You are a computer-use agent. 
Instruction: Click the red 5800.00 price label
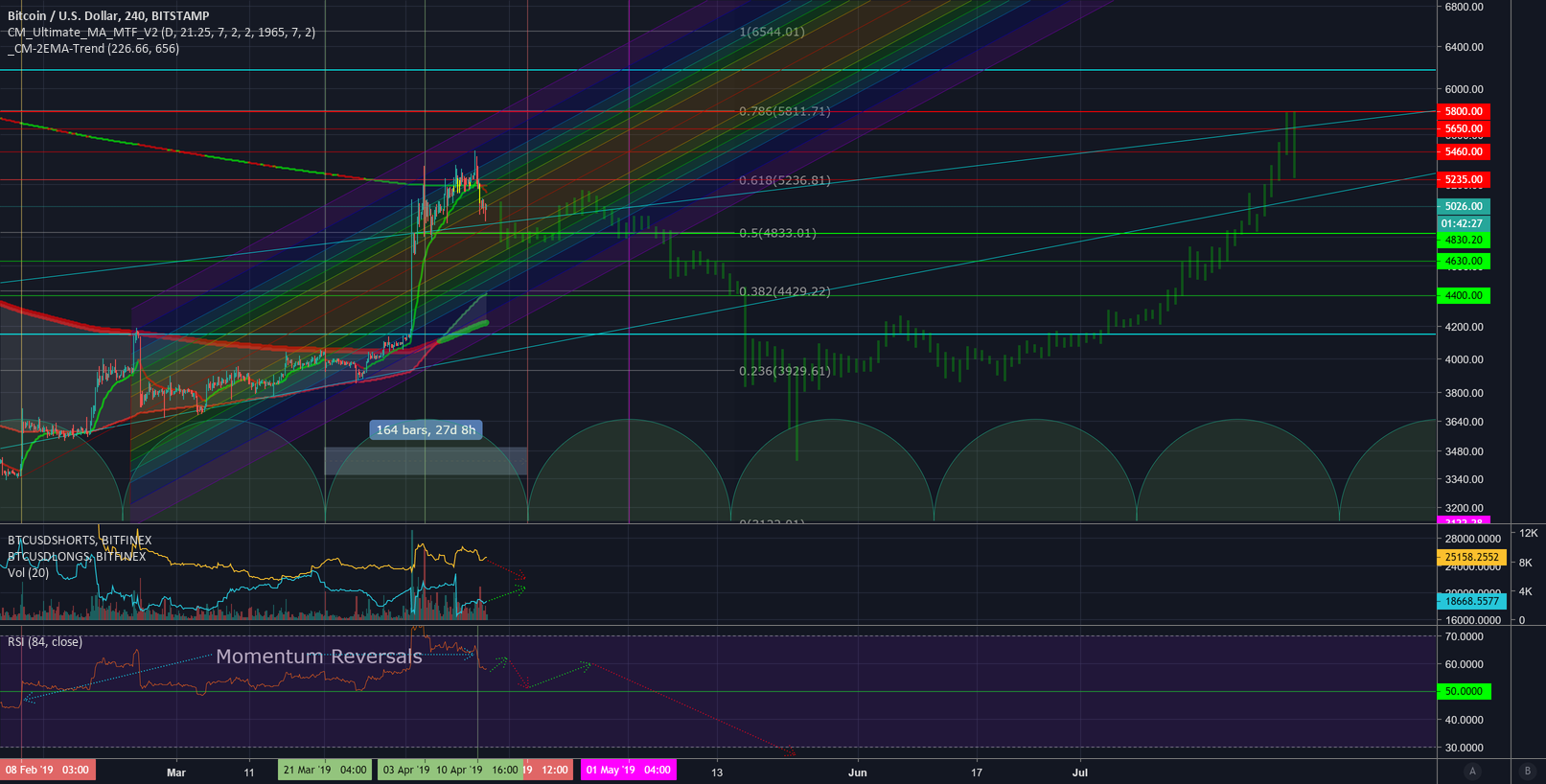coord(1464,111)
